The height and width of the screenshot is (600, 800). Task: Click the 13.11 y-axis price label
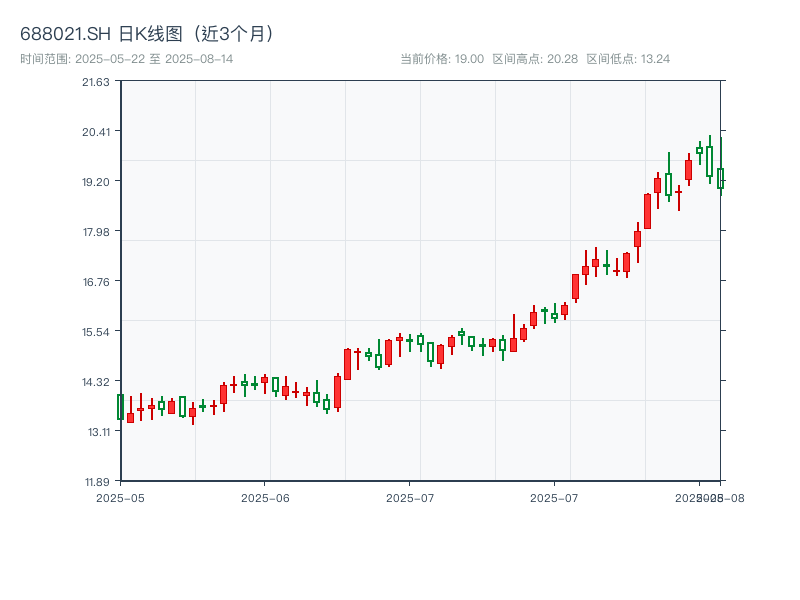(96, 431)
